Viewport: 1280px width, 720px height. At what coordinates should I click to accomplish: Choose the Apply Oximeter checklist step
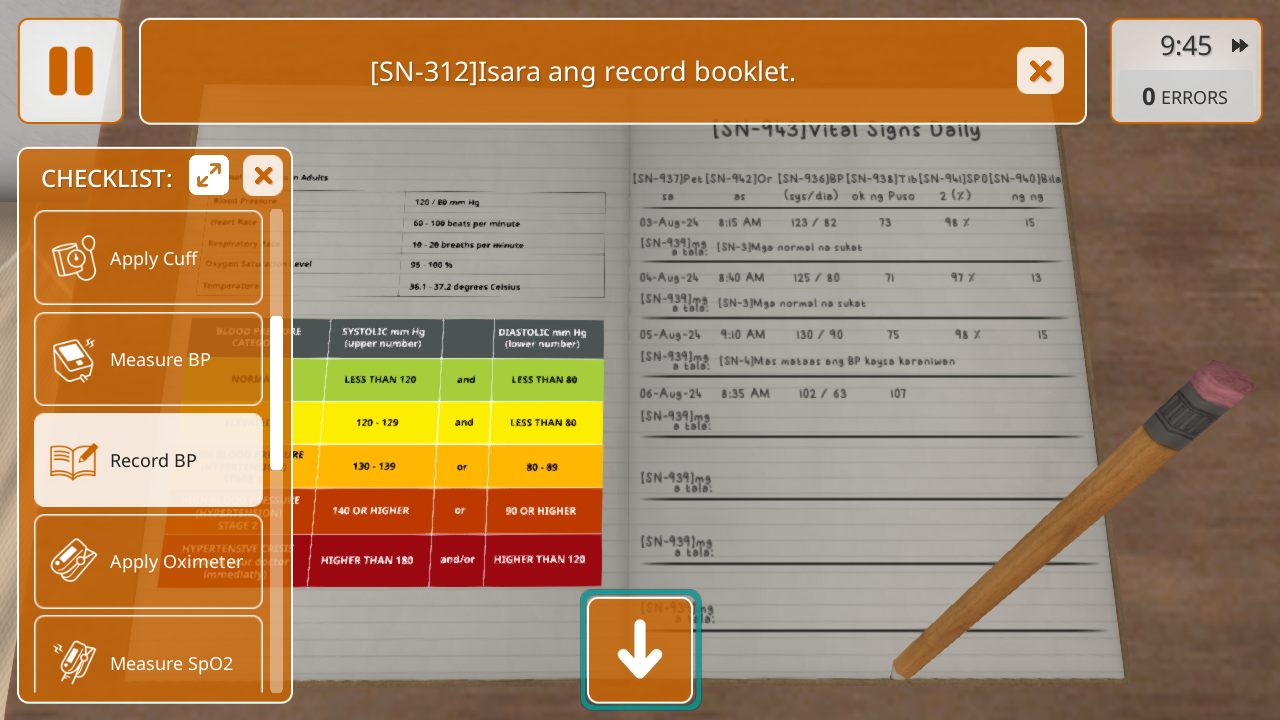point(149,561)
